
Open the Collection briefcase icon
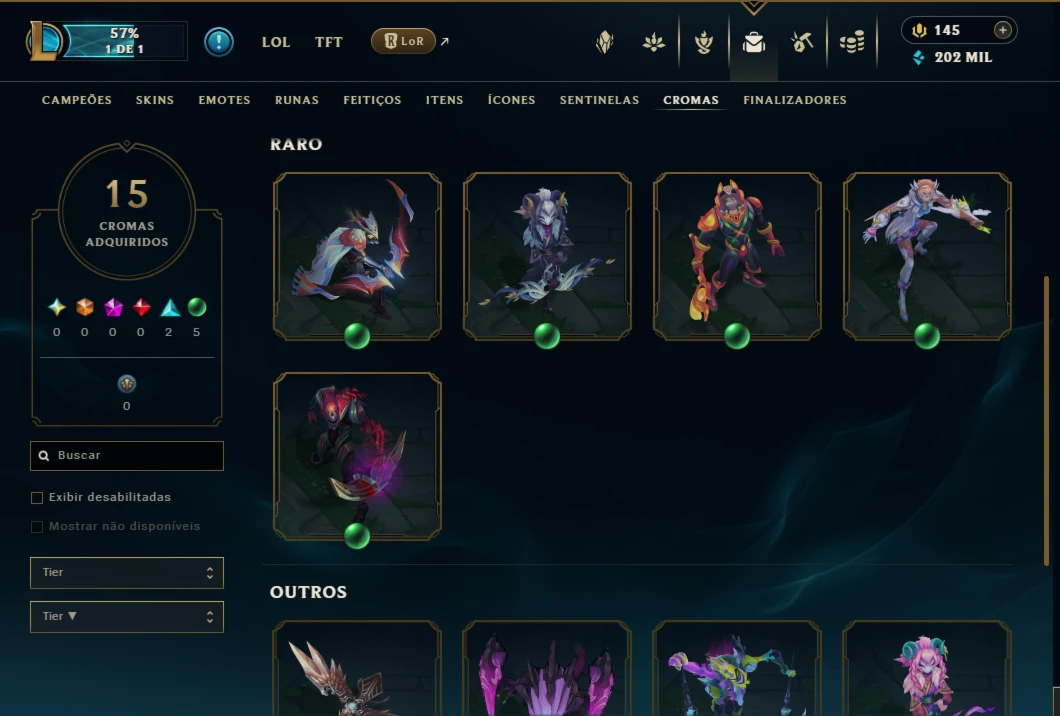click(x=754, y=43)
